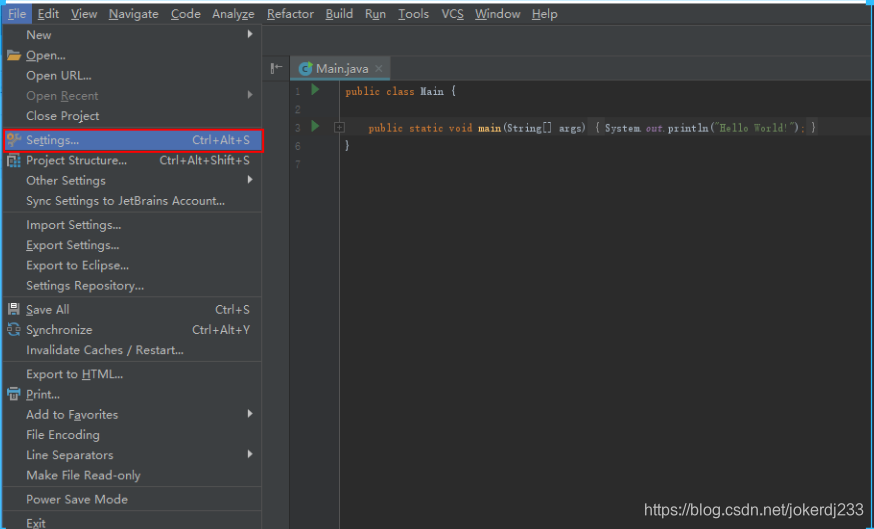Viewport: 874px width, 529px height.
Task: Open the Navigate menu
Action: click(134, 14)
